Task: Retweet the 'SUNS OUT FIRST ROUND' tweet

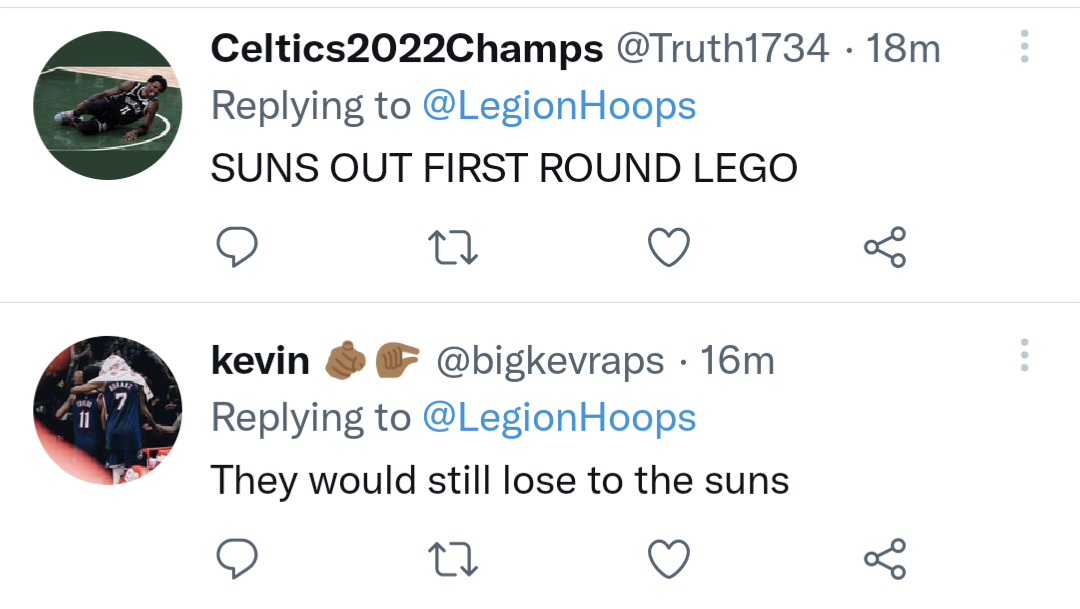Action: (454, 247)
